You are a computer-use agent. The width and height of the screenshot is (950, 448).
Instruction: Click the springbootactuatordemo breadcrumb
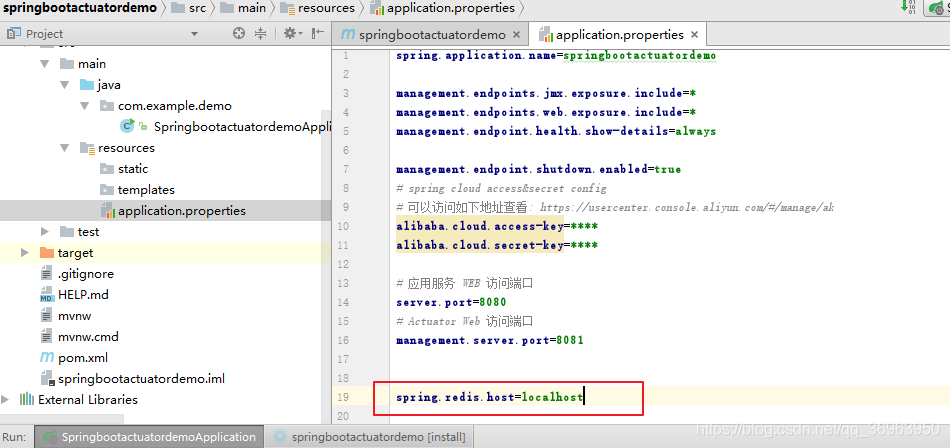(80, 8)
